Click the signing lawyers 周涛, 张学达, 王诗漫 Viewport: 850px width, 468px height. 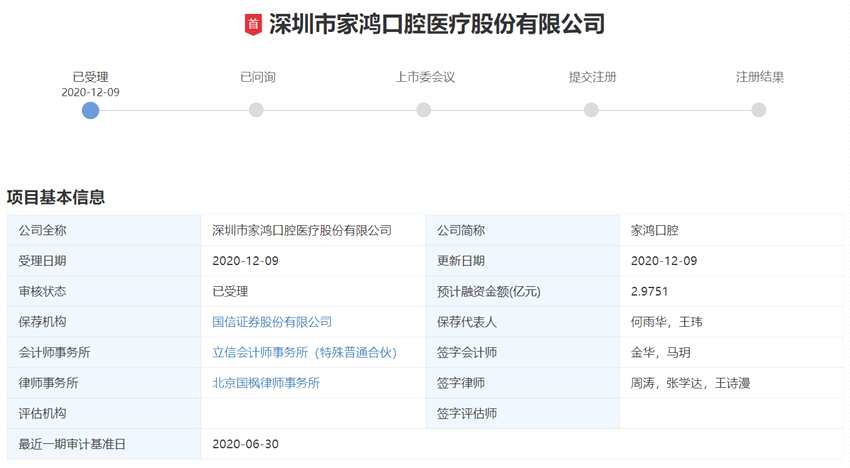(691, 383)
